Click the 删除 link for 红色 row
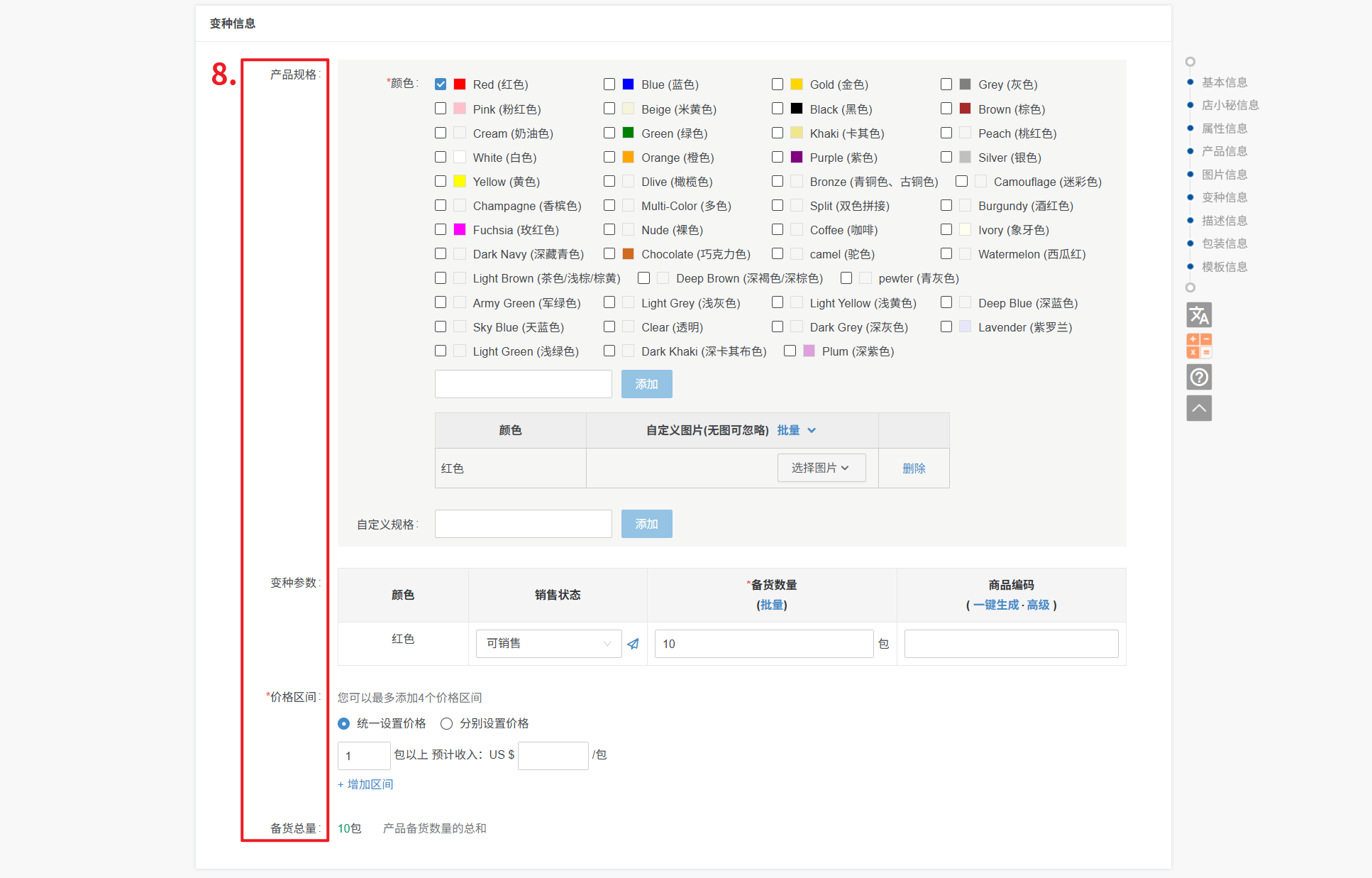This screenshot has width=1372, height=878. click(x=914, y=468)
